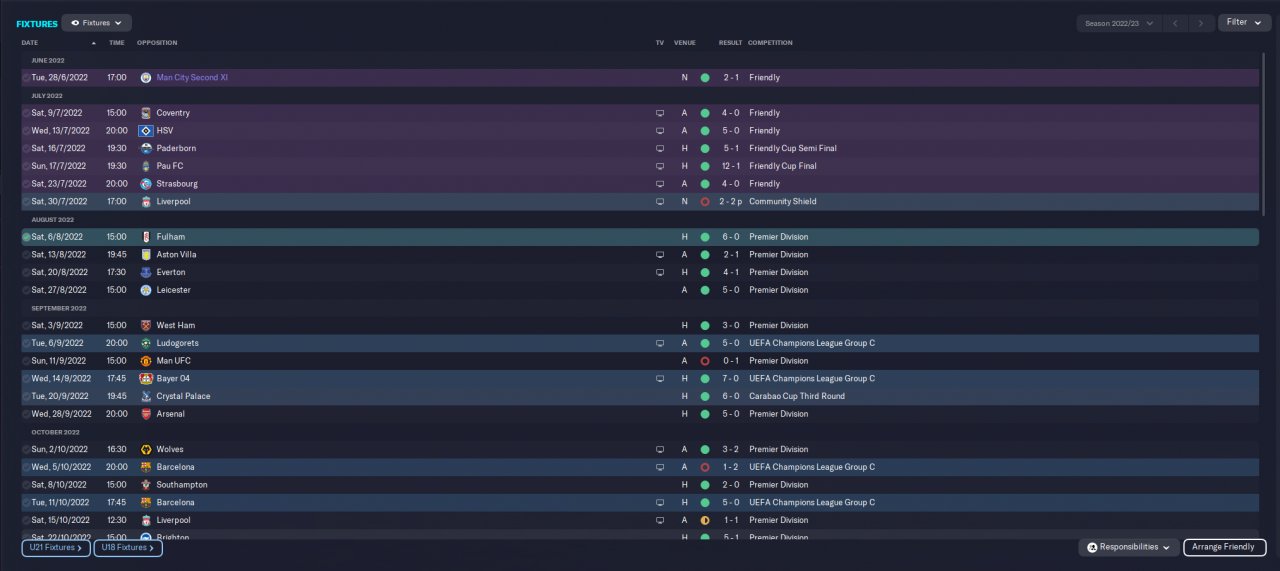The width and height of the screenshot is (1280, 571).
Task: Sort fixtures by the Date column header
Action: pos(30,43)
